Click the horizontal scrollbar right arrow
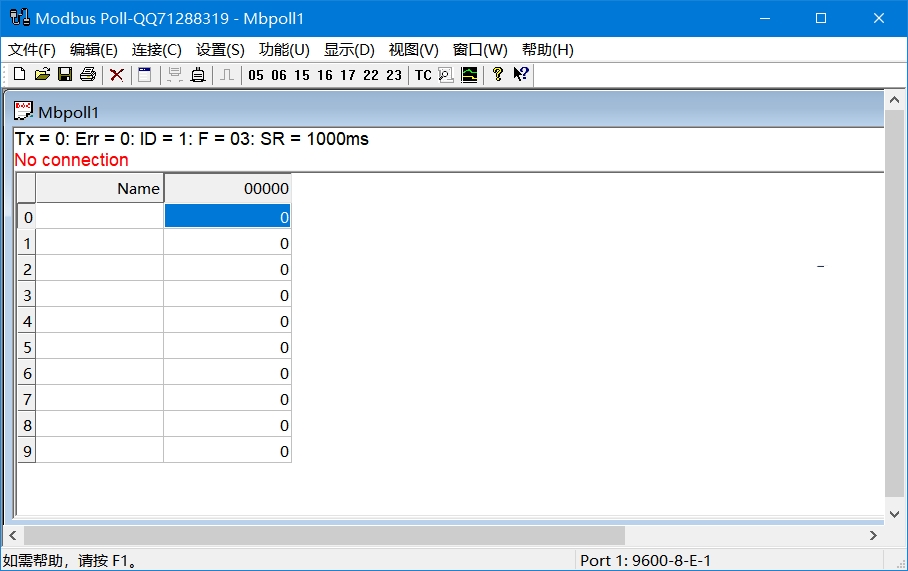This screenshot has width=908, height=571. pos(873,536)
